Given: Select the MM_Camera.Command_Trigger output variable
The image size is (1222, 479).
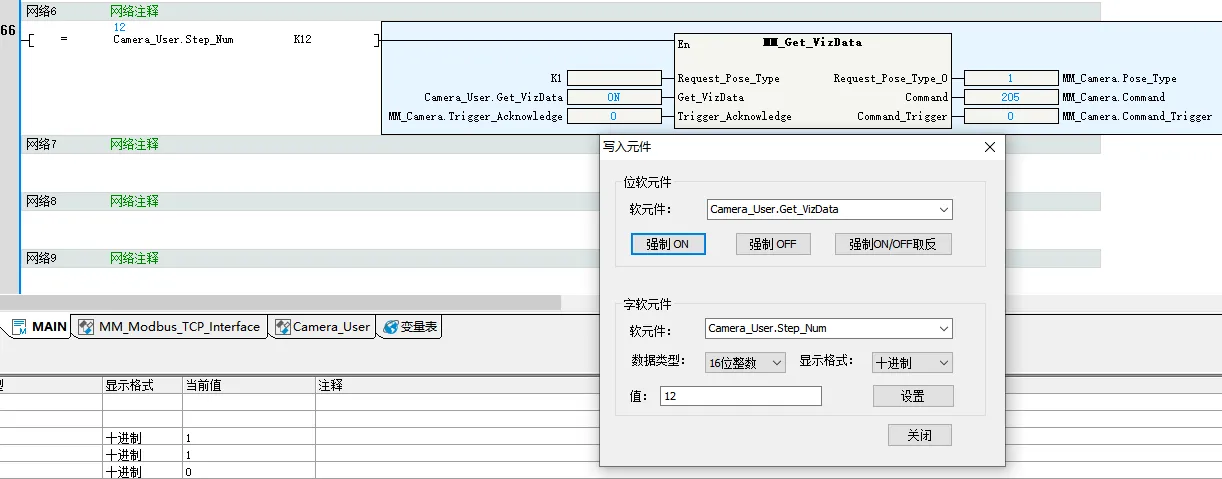Looking at the screenshot, I should 1137,116.
